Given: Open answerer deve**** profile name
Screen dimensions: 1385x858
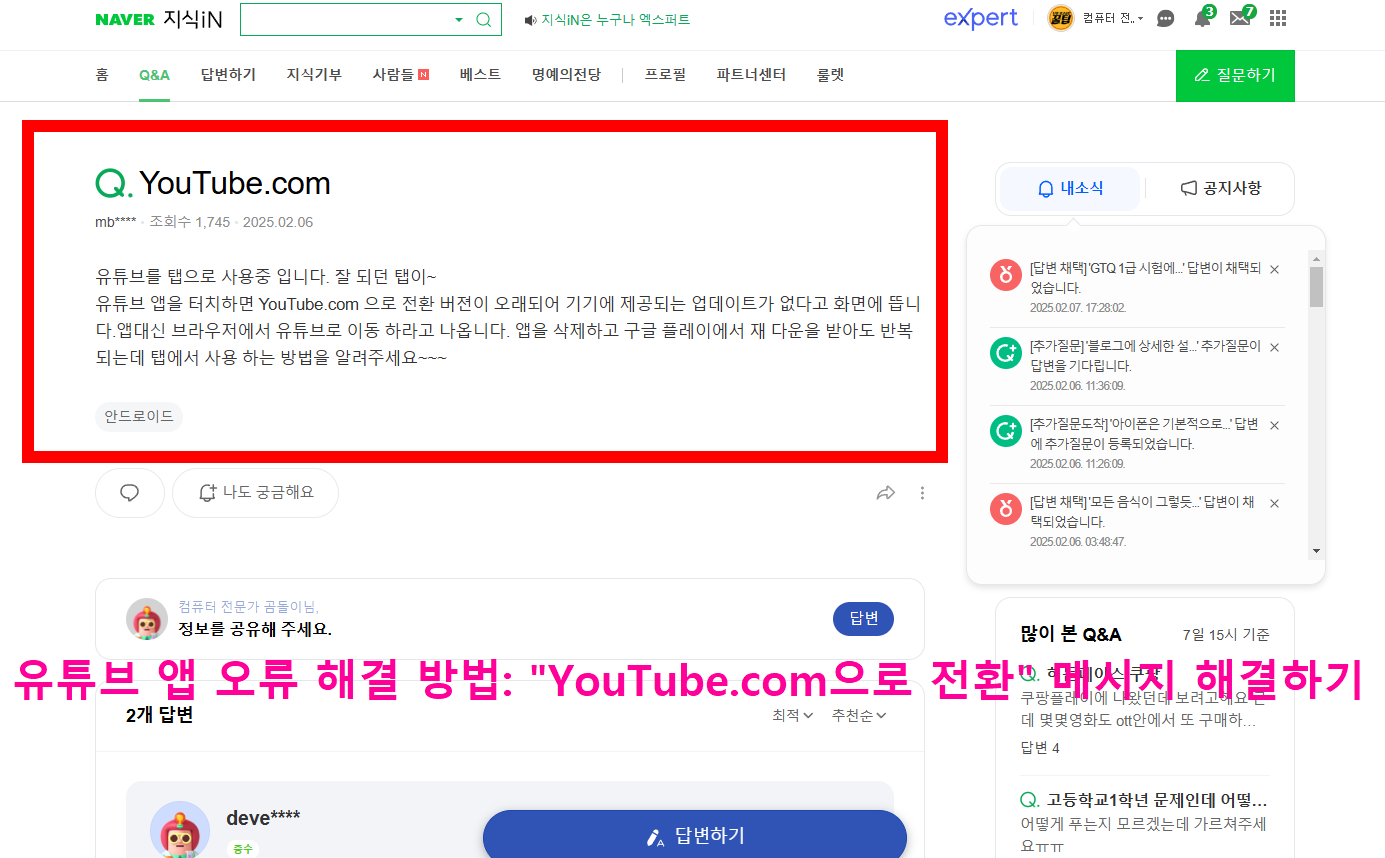Looking at the screenshot, I should (x=263, y=817).
